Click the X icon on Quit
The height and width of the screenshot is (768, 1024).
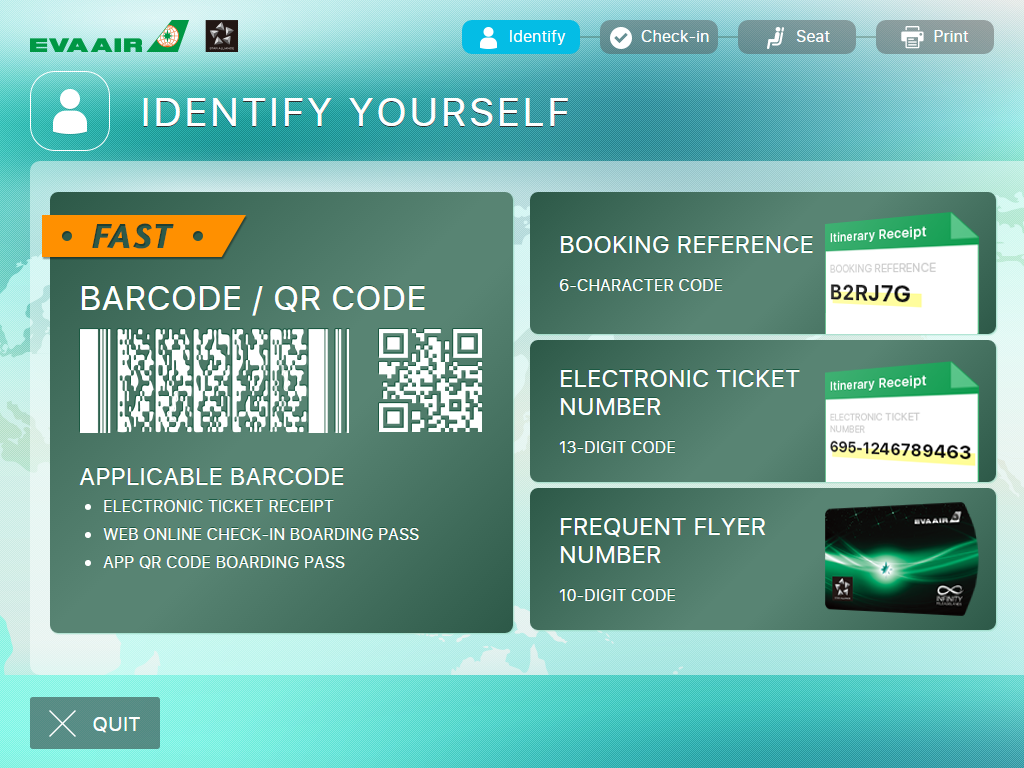click(x=63, y=724)
